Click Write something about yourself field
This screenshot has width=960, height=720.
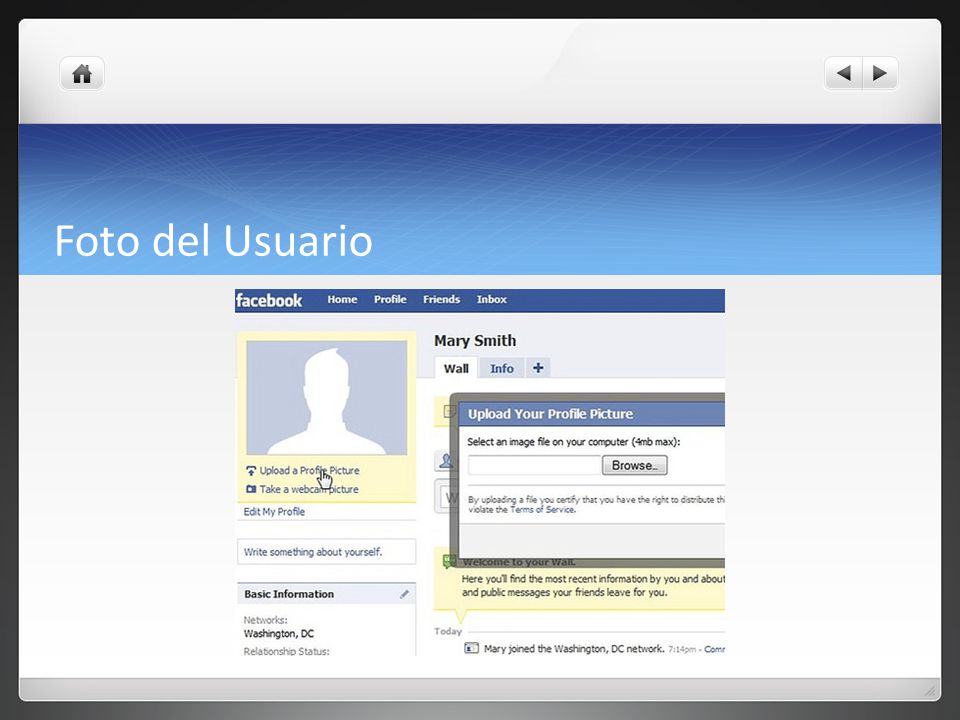(326, 552)
